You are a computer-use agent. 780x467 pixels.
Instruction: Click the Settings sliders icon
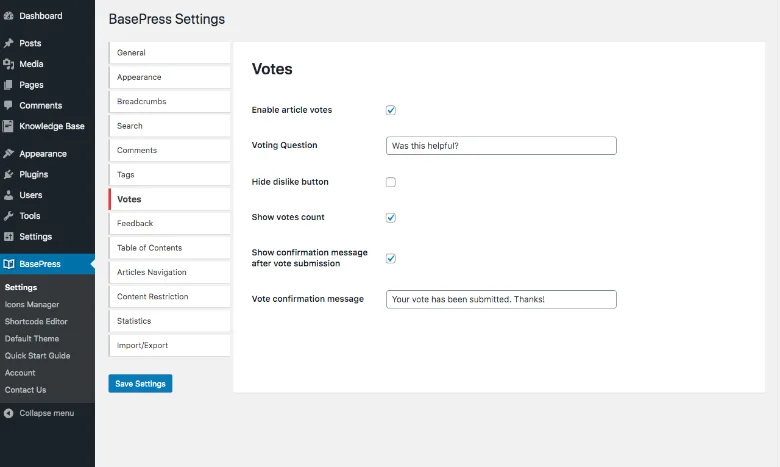click(x=8, y=237)
